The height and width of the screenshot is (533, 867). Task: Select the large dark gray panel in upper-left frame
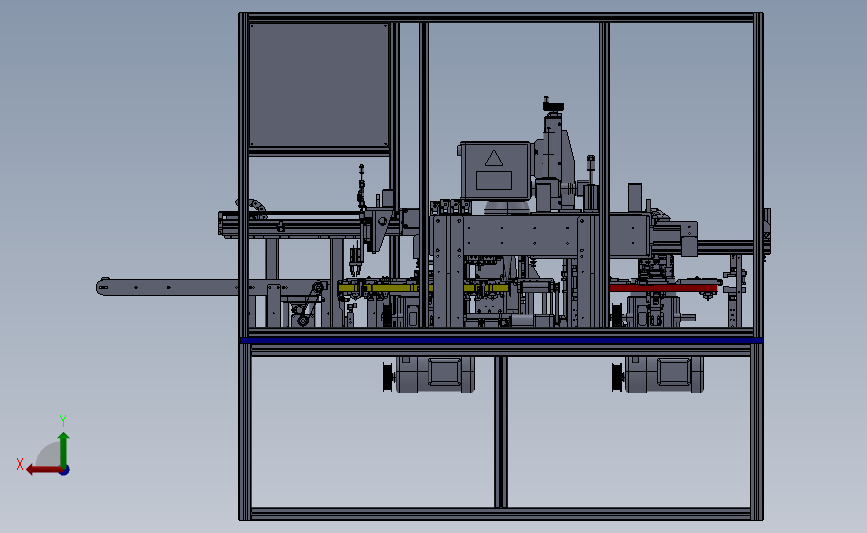coord(319,85)
